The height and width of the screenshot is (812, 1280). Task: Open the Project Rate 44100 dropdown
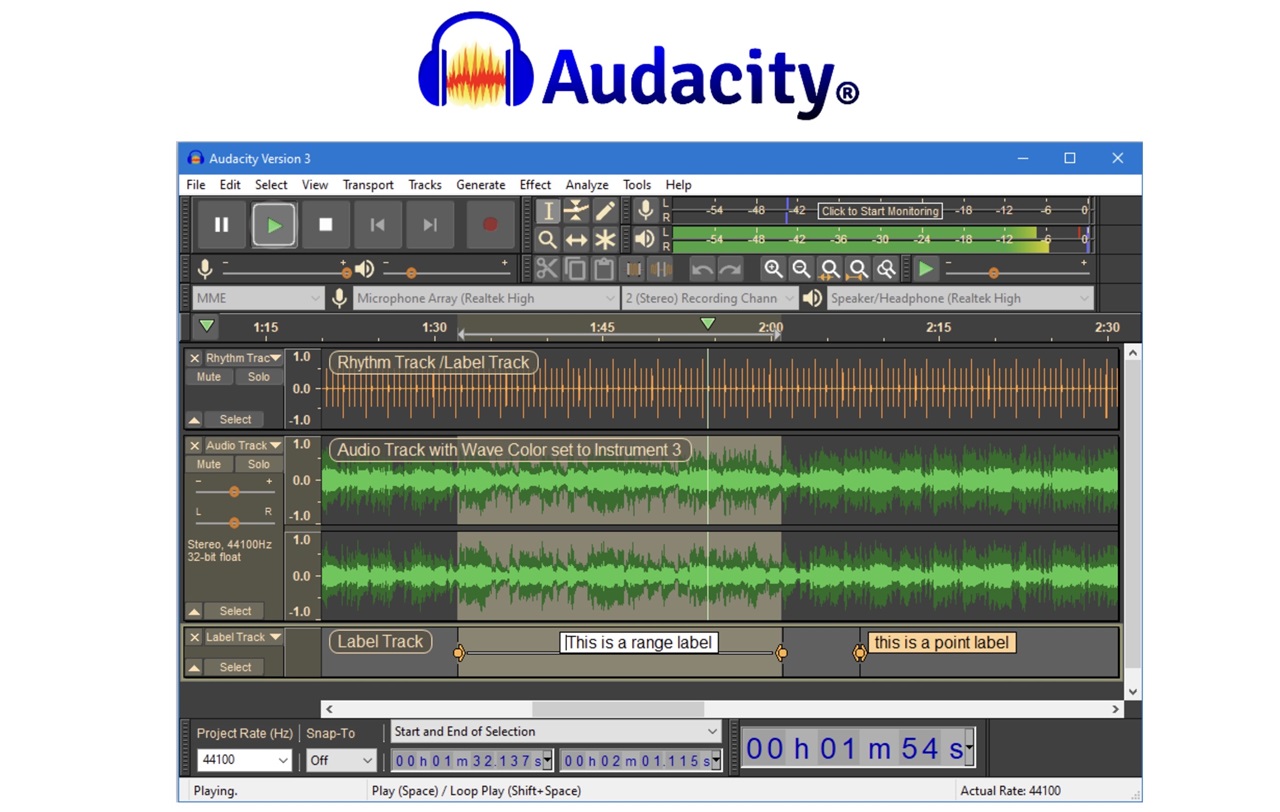(x=244, y=760)
